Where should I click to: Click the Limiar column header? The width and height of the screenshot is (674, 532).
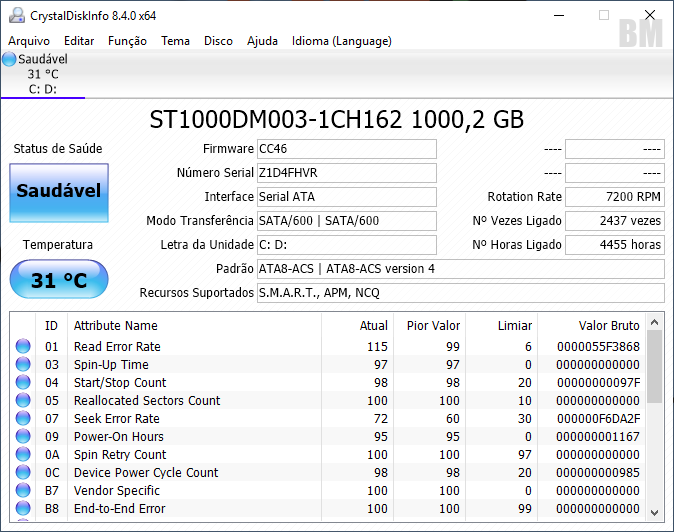tap(502, 326)
